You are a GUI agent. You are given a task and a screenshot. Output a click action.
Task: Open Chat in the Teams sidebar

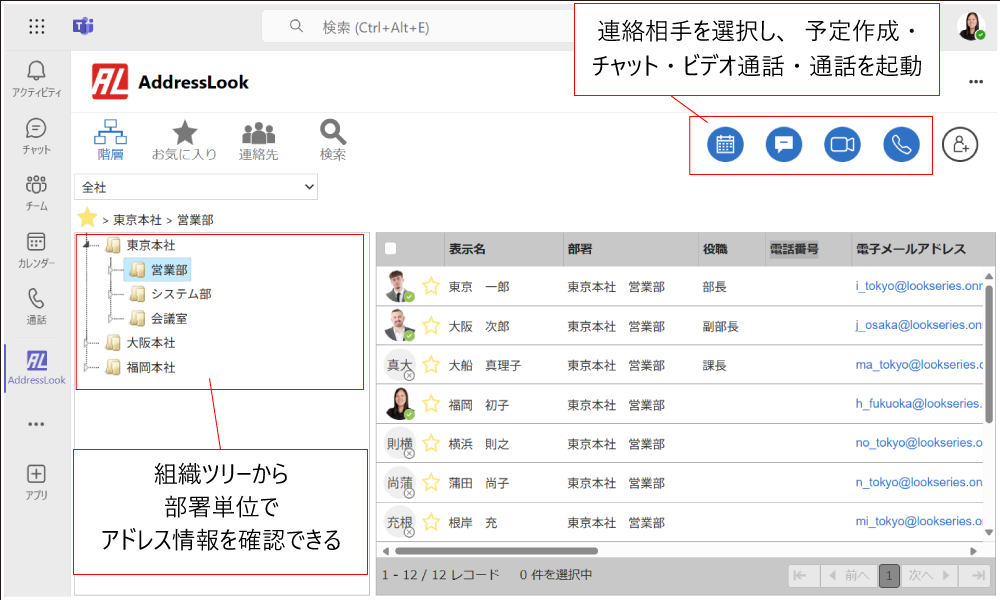coord(36,136)
